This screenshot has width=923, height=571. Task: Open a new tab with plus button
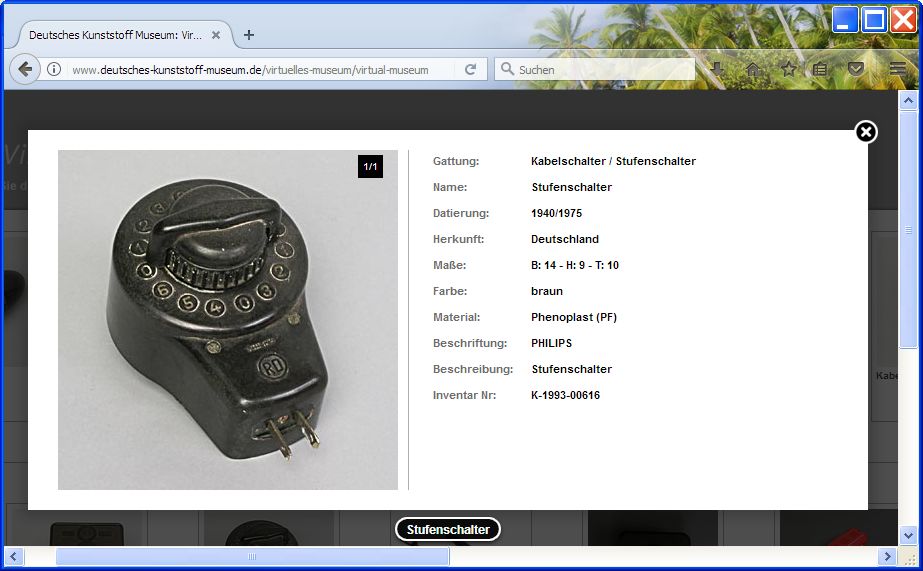click(x=249, y=35)
